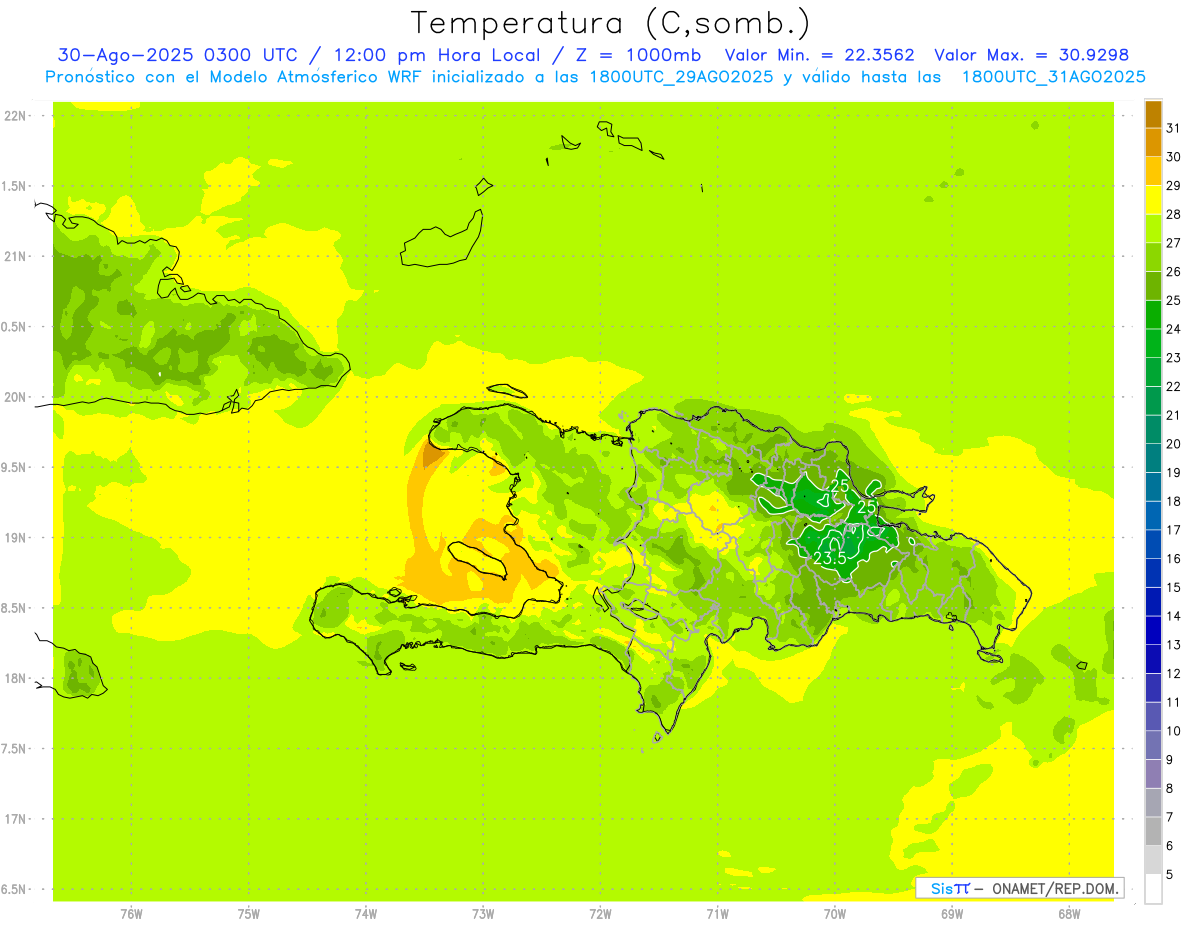Select 'Valor Min. = 22.3562' text
Image resolution: width=1200 pixels, height=927 pixels.
tap(819, 55)
